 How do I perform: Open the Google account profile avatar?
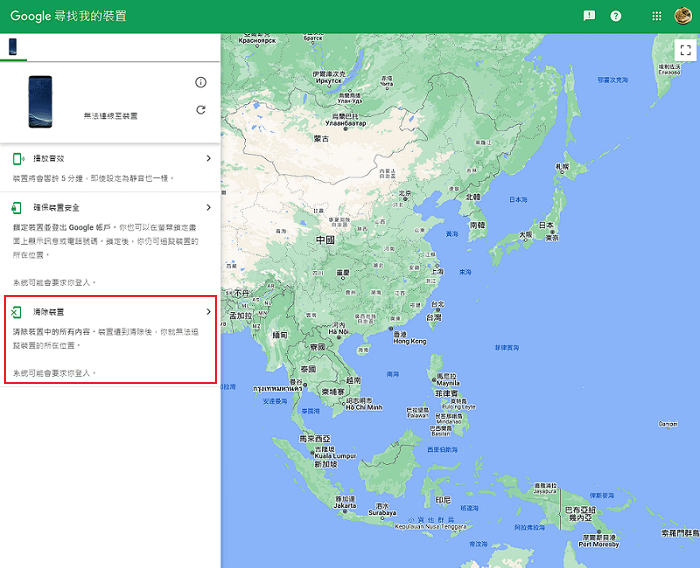pyautogui.click(x=683, y=16)
